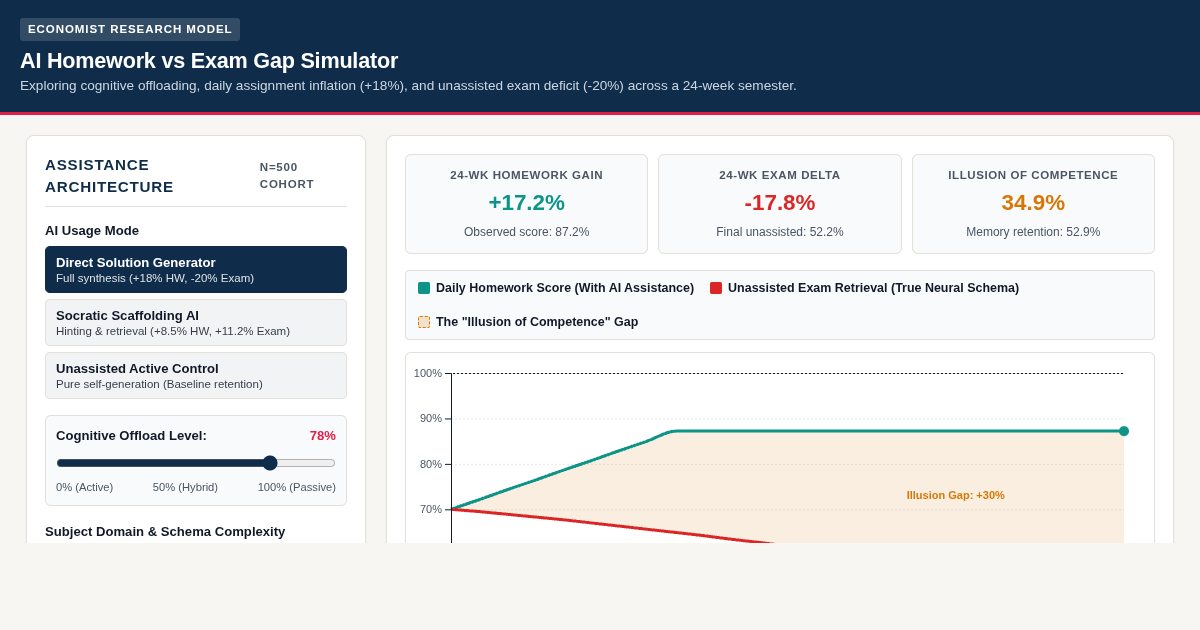Click the N=500 Cohort label
This screenshot has width=1200, height=630.
click(x=287, y=176)
